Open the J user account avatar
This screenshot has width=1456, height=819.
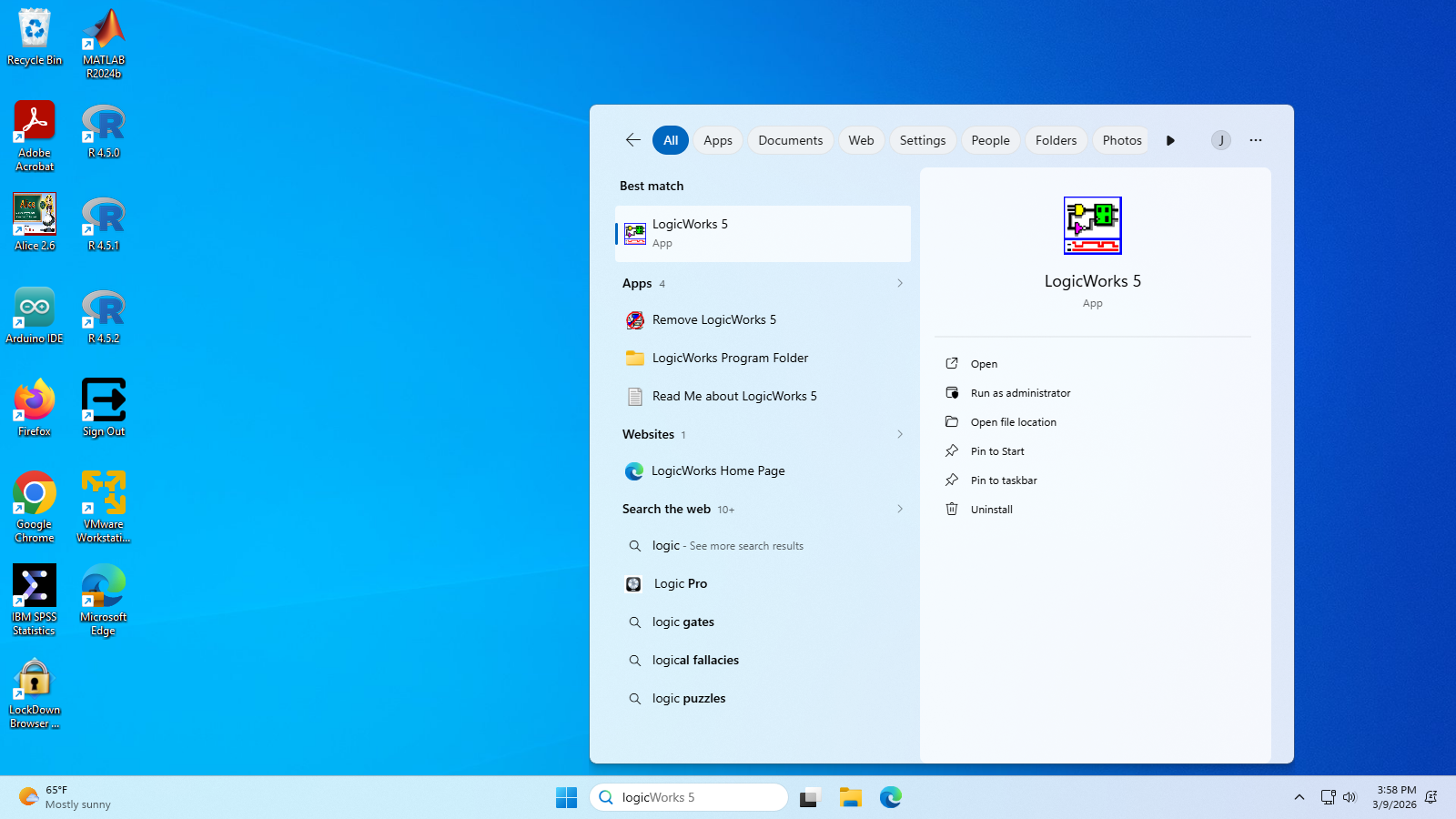1221,140
